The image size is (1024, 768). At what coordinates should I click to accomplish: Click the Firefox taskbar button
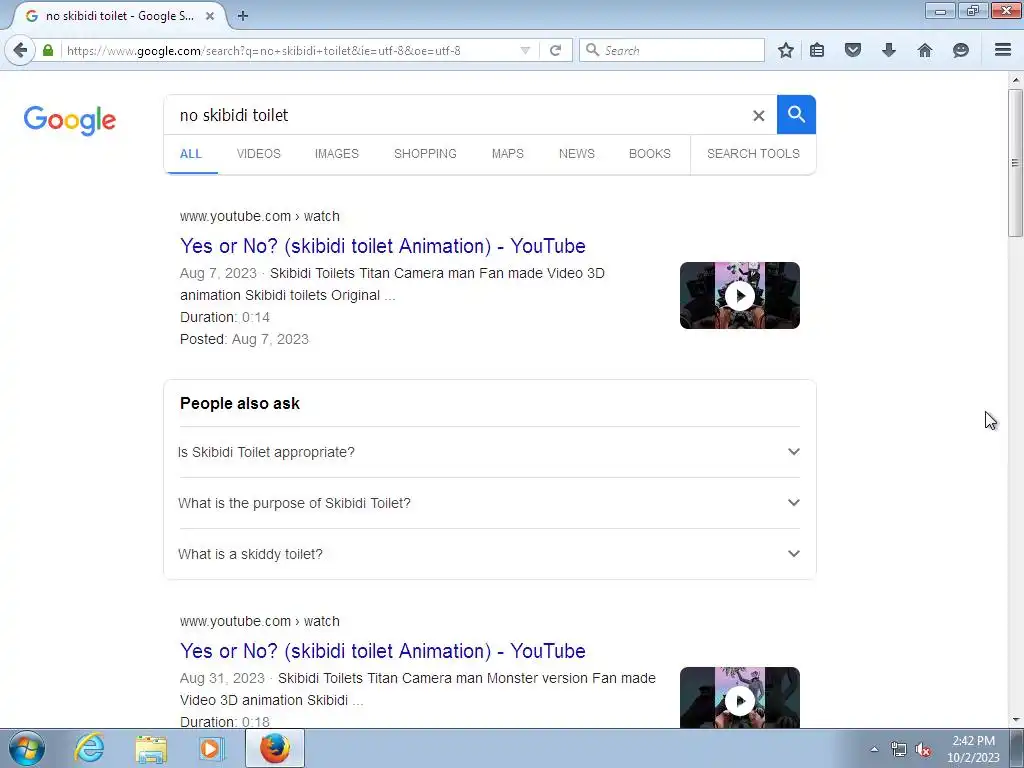tap(274, 748)
